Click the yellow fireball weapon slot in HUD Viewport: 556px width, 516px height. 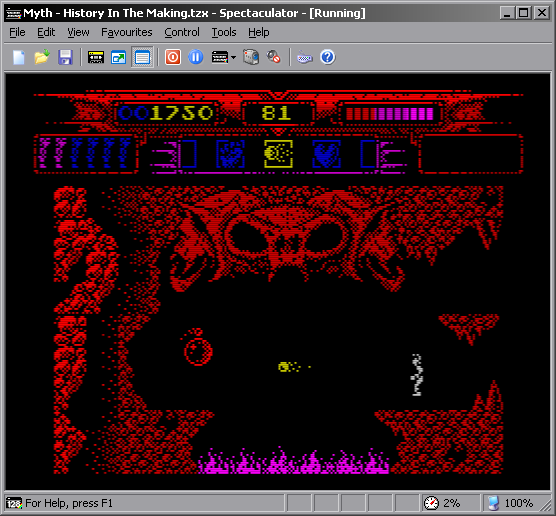(x=278, y=154)
